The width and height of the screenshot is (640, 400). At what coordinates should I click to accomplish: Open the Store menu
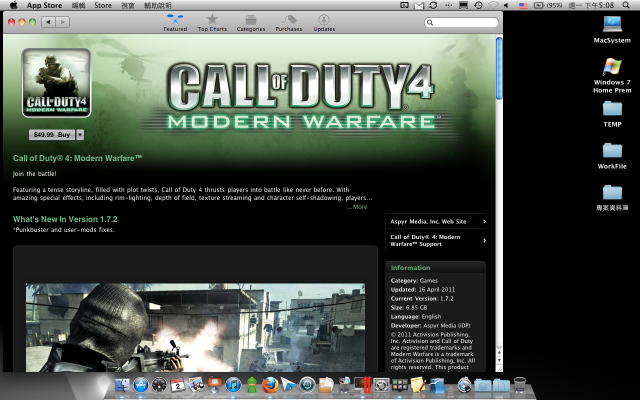pyautogui.click(x=103, y=5)
